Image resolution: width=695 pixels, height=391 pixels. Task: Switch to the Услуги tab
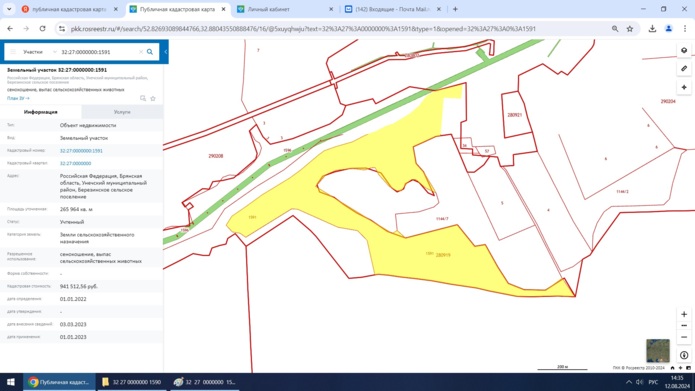(122, 112)
